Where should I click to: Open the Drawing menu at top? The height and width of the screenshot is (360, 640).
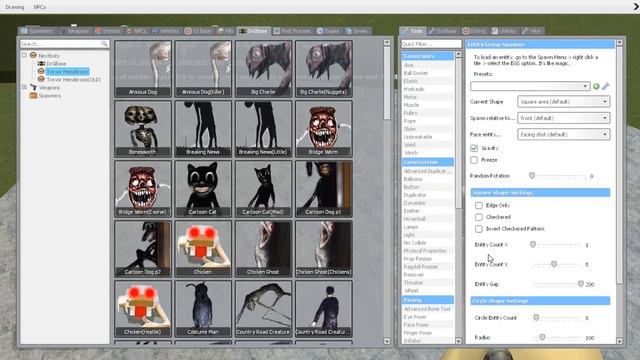click(x=15, y=7)
